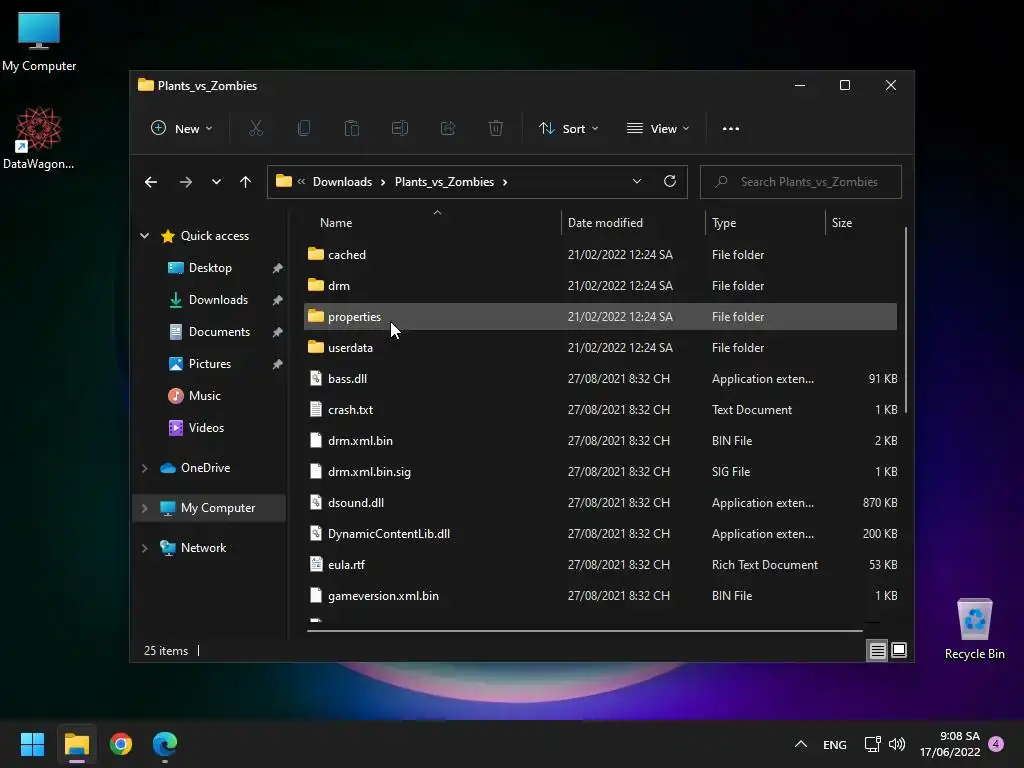Refresh the current folder view
Image resolution: width=1024 pixels, height=768 pixels.
tap(669, 182)
